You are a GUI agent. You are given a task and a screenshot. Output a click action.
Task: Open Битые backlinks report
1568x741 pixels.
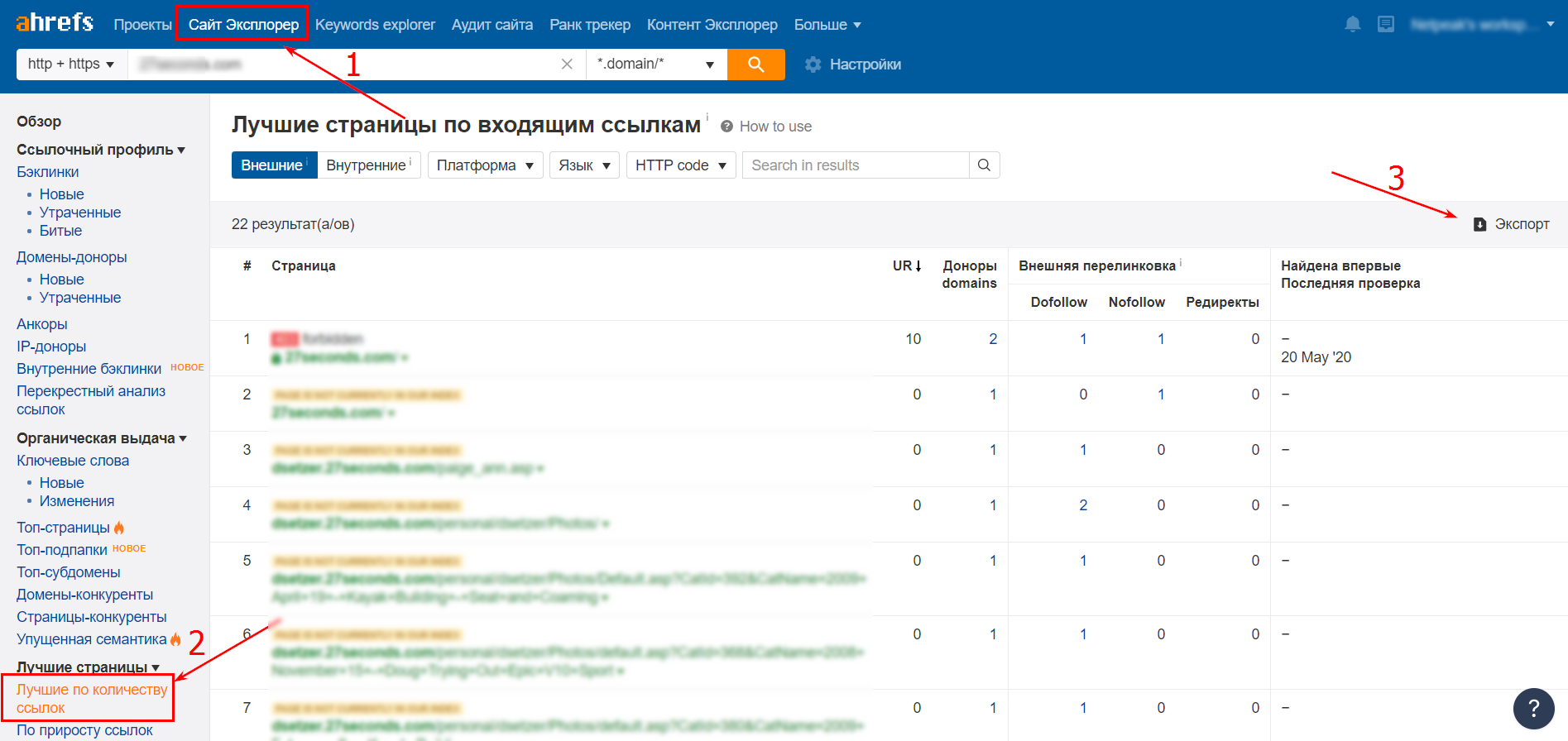click(x=60, y=231)
